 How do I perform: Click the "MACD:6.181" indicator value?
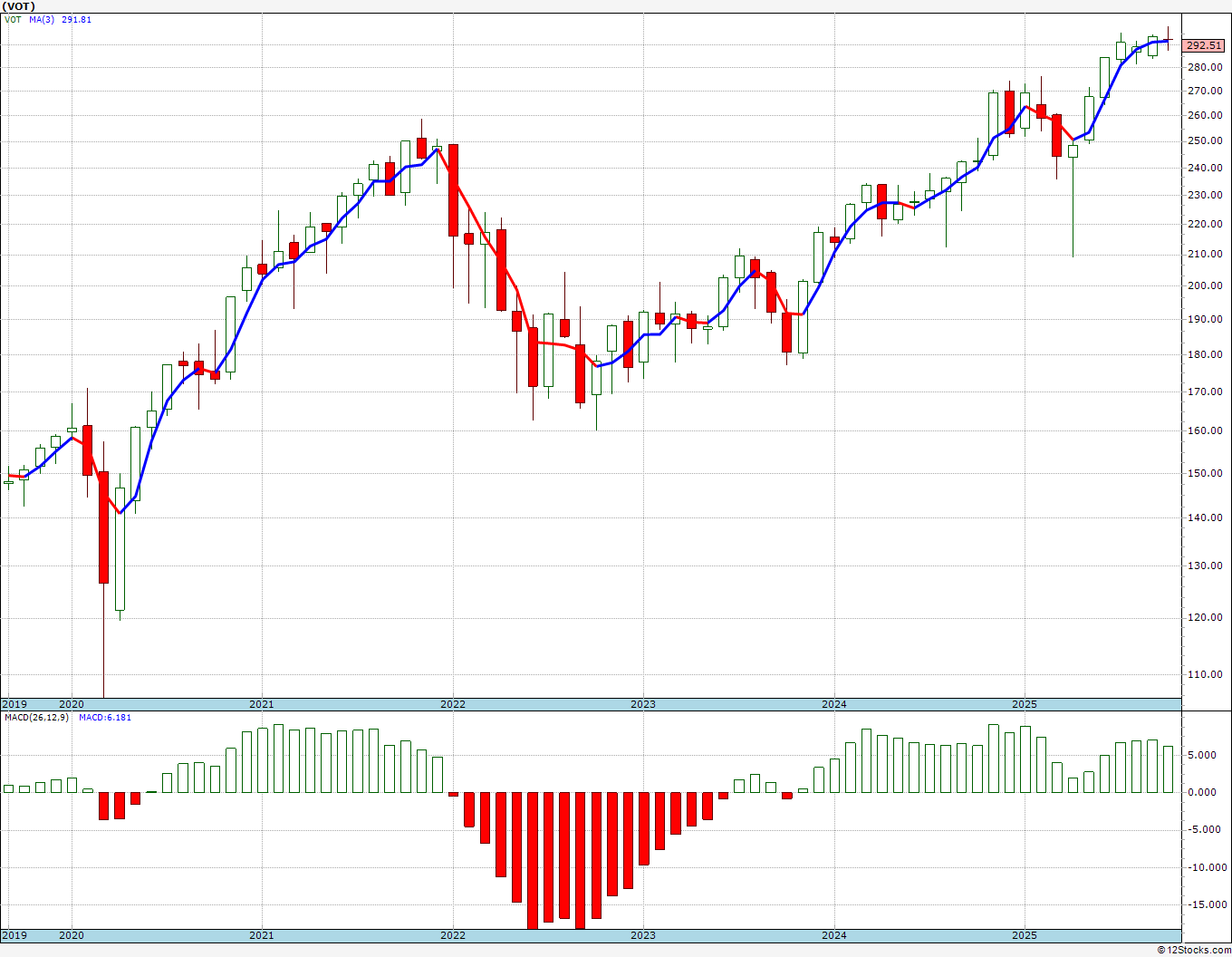tap(104, 718)
